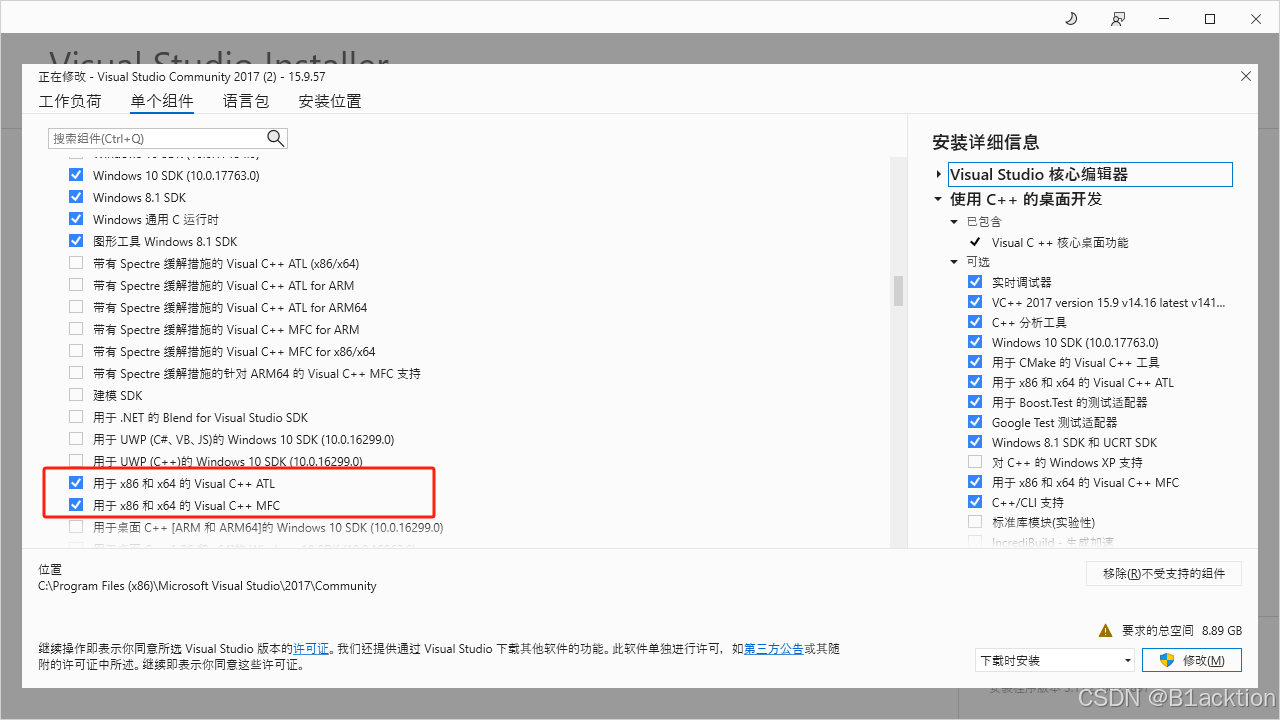Uncheck C++ 分析工具 option

tap(975, 322)
